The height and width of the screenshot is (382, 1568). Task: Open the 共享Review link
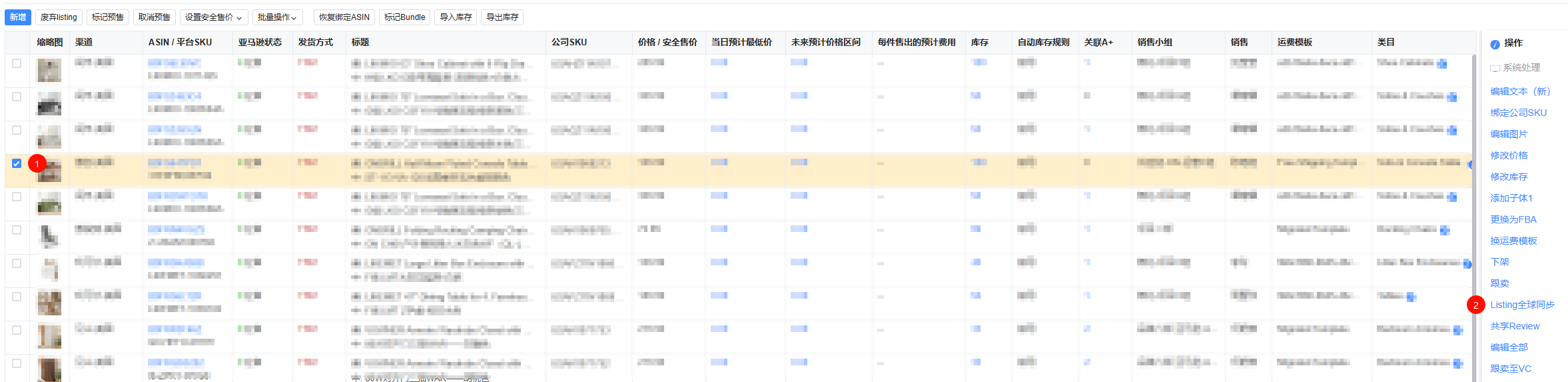[1515, 326]
